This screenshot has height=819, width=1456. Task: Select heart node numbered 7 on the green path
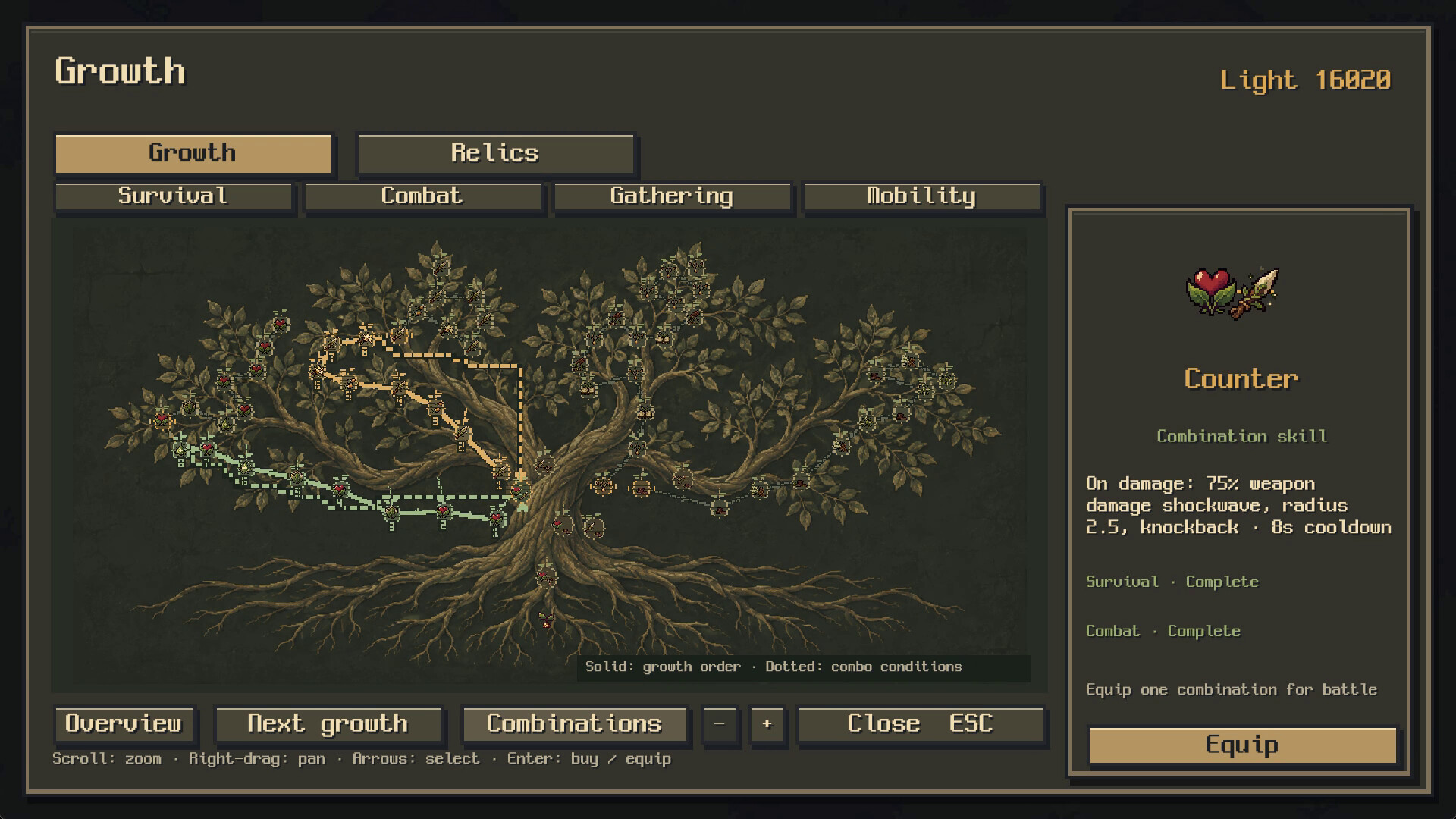click(207, 448)
